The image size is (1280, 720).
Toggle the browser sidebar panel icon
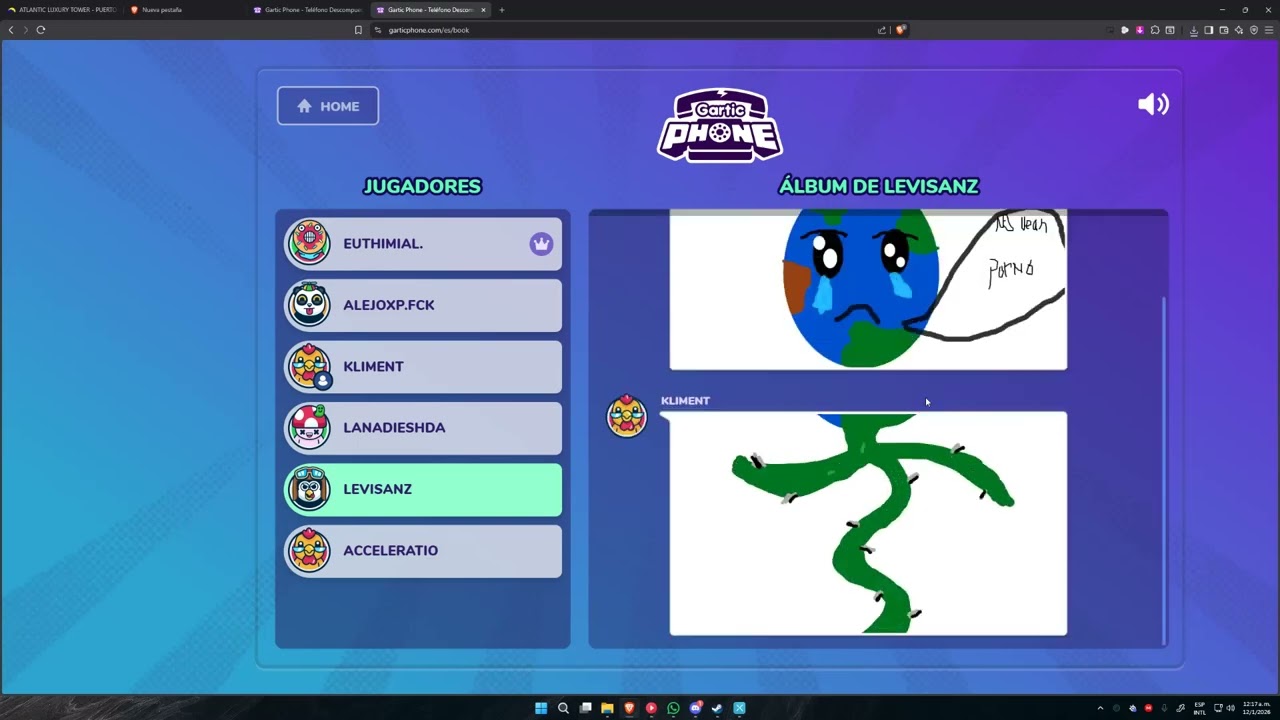[1209, 30]
